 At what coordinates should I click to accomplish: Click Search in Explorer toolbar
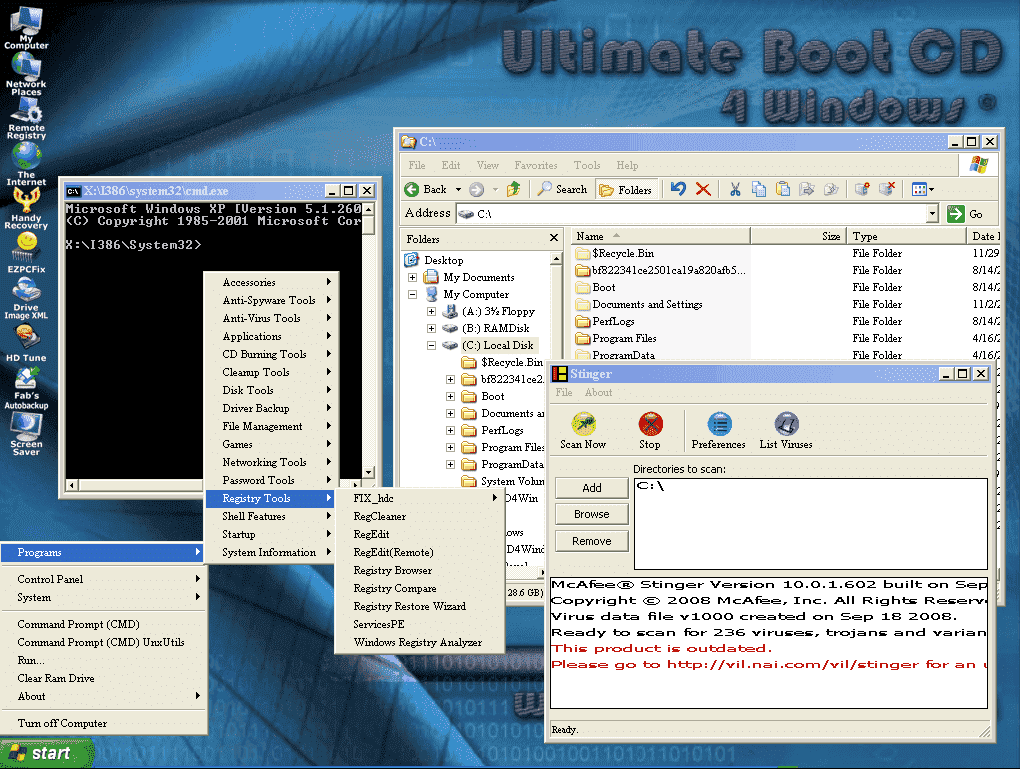pos(563,189)
